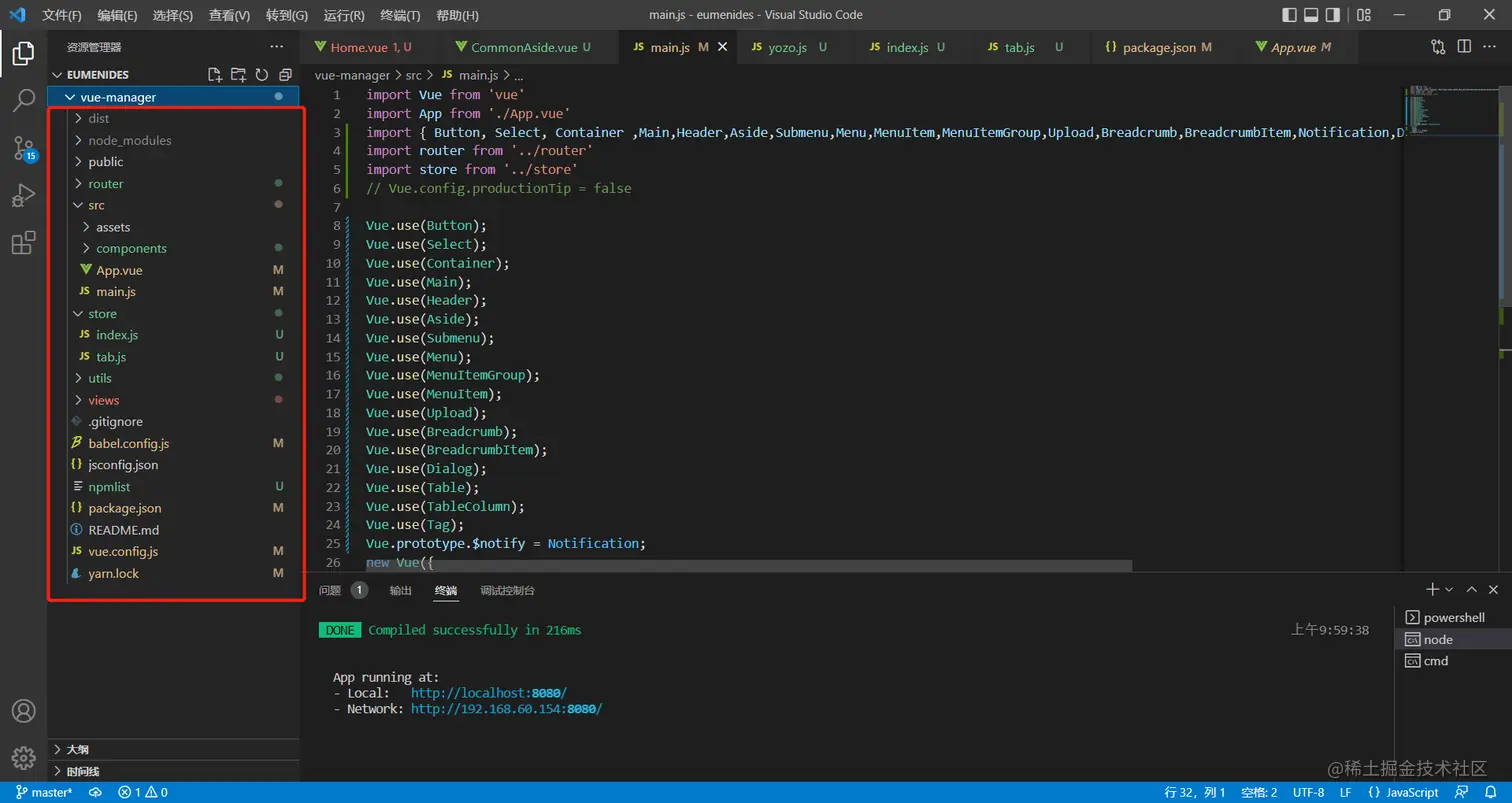Collapse all folders in explorer
Viewport: 1512px width, 803px height.
tap(285, 75)
